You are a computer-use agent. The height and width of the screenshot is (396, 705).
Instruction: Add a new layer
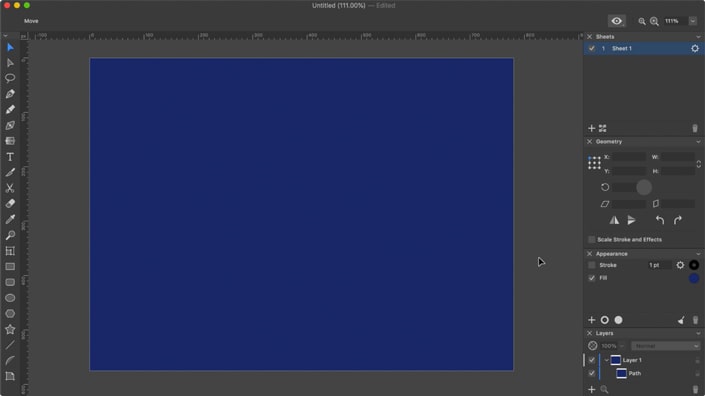coord(591,389)
